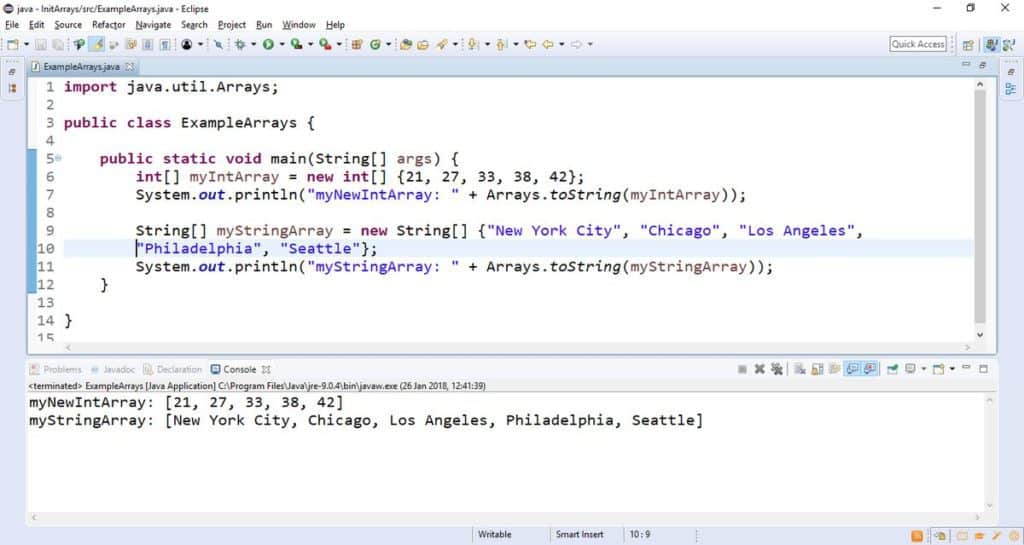The height and width of the screenshot is (545, 1024).
Task: Click the Terminate square in the Console toolbar
Action: tap(743, 369)
